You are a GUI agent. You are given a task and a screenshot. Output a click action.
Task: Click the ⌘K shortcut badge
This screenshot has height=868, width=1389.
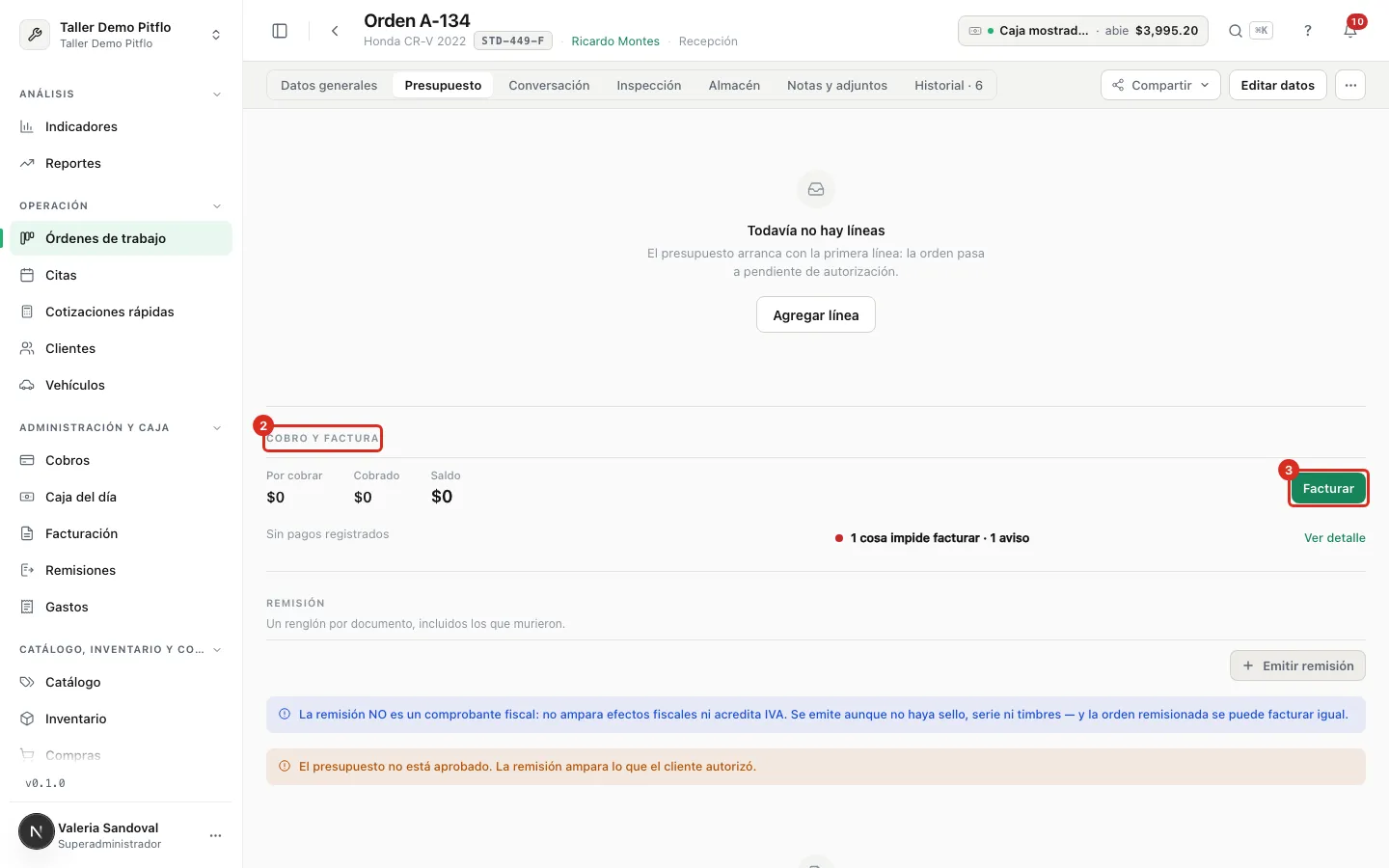tap(1261, 31)
